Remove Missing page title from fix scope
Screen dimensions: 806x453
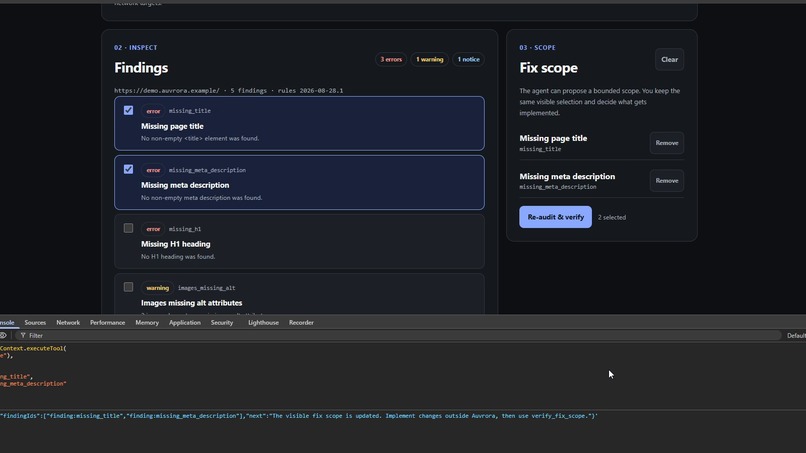(667, 143)
